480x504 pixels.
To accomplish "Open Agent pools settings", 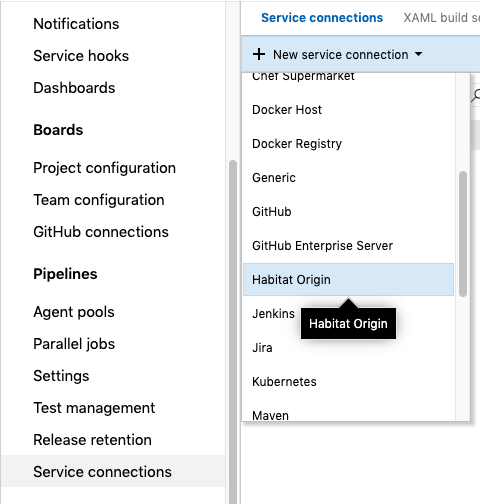I will coord(74,312).
